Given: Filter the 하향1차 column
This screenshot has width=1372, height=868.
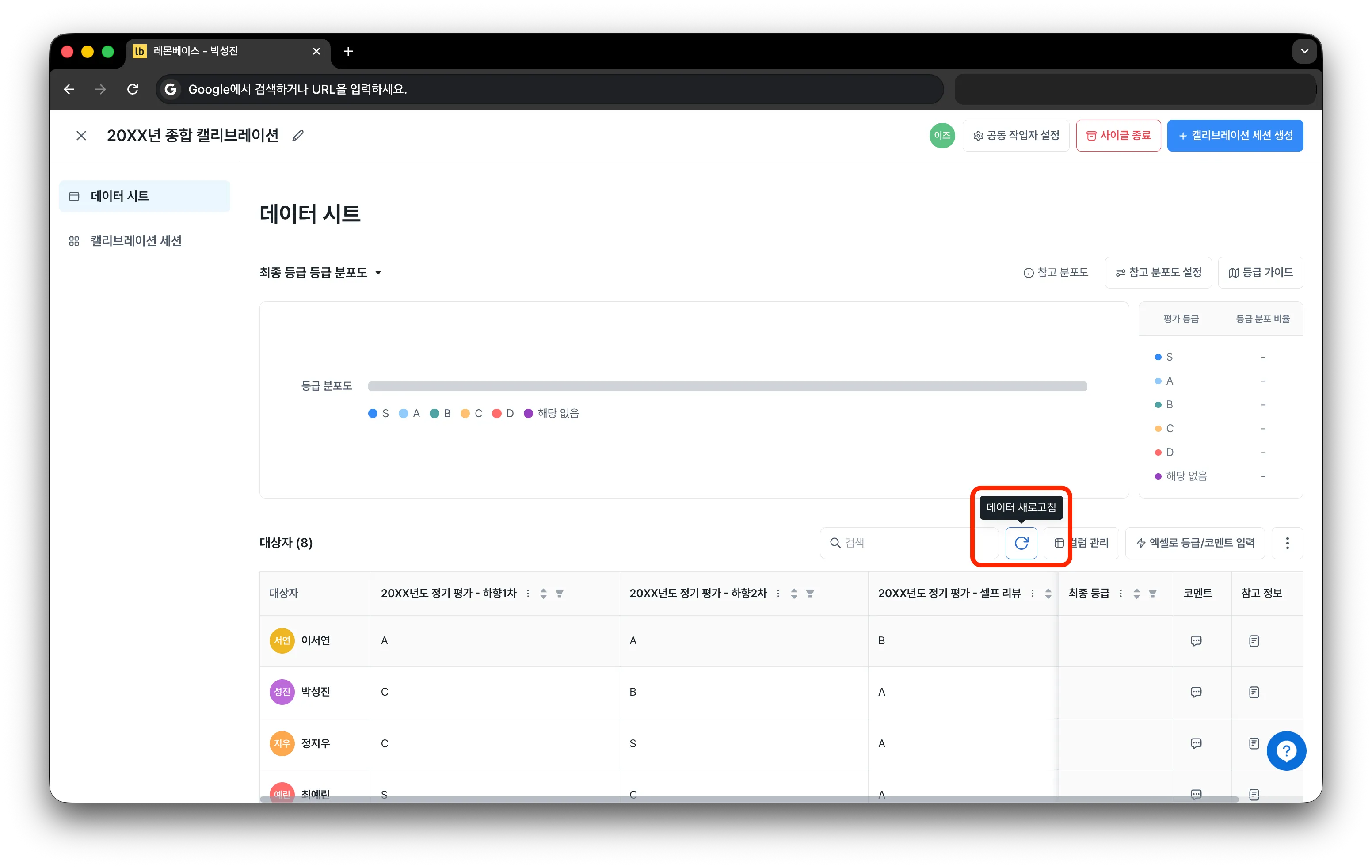Looking at the screenshot, I should pyautogui.click(x=560, y=594).
